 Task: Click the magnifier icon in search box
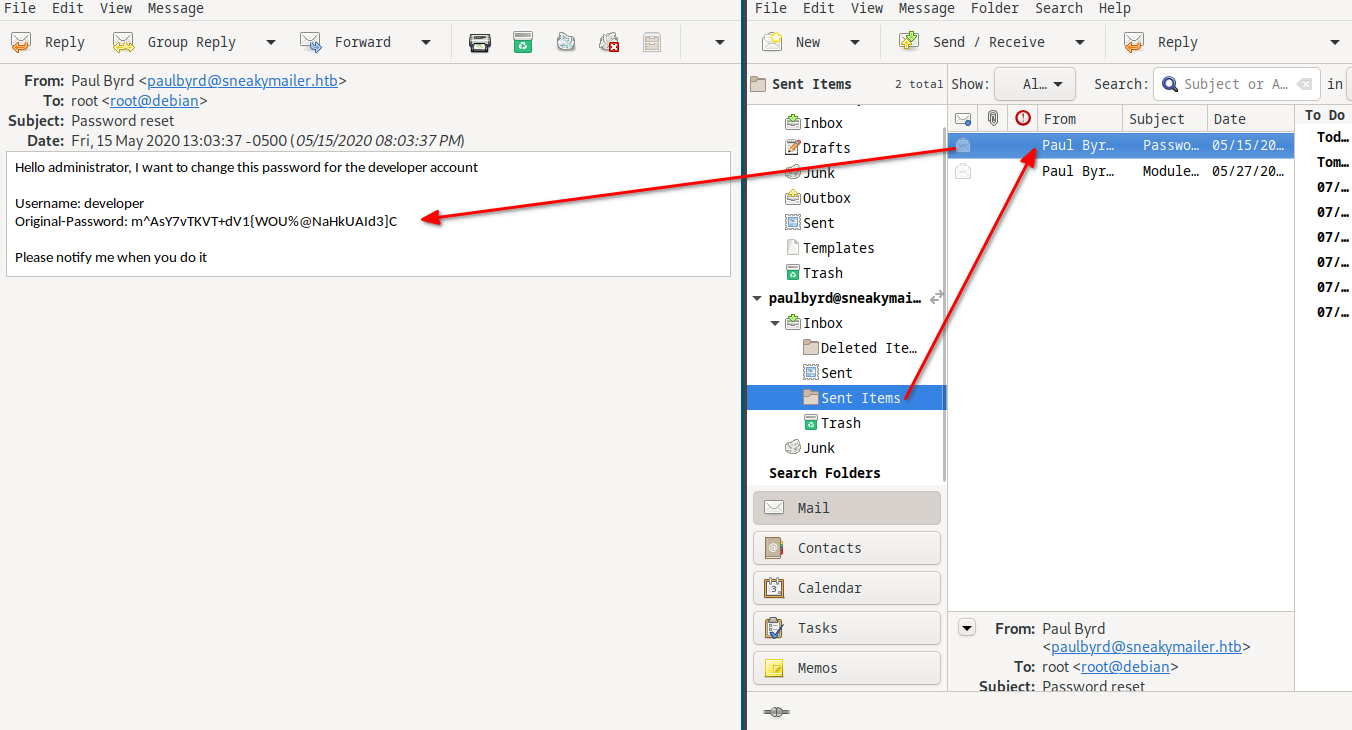[x=1168, y=84]
